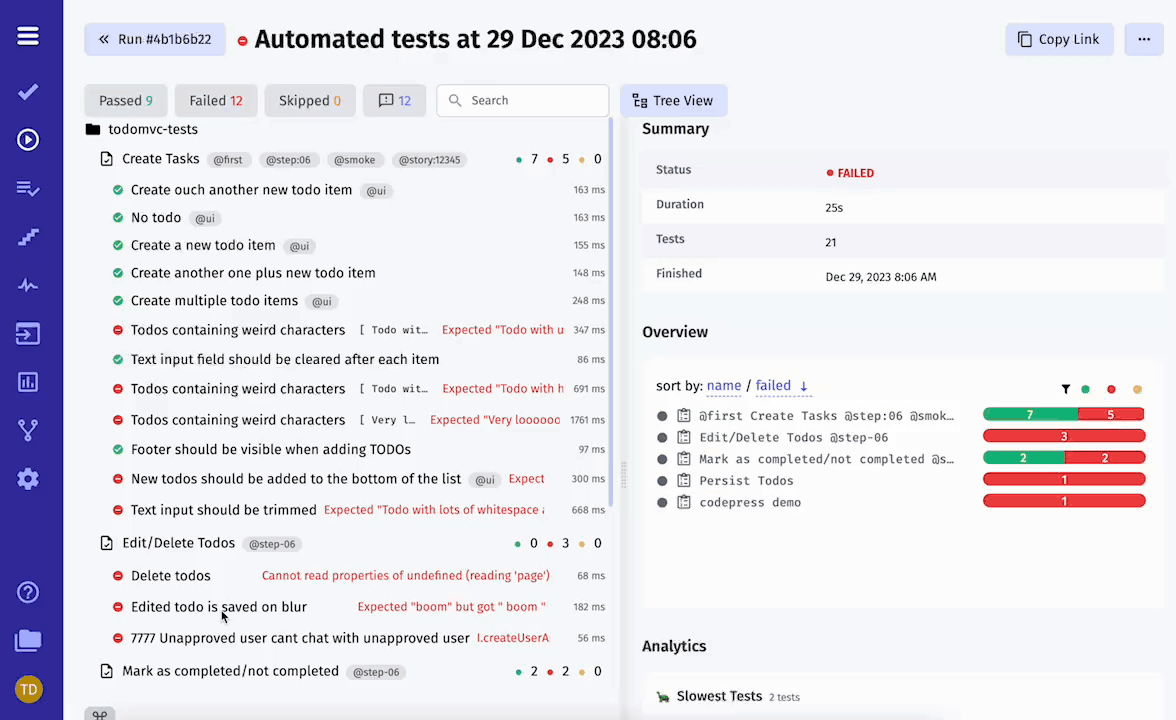Click the Copy Link button
The height and width of the screenshot is (720, 1176).
[1059, 39]
